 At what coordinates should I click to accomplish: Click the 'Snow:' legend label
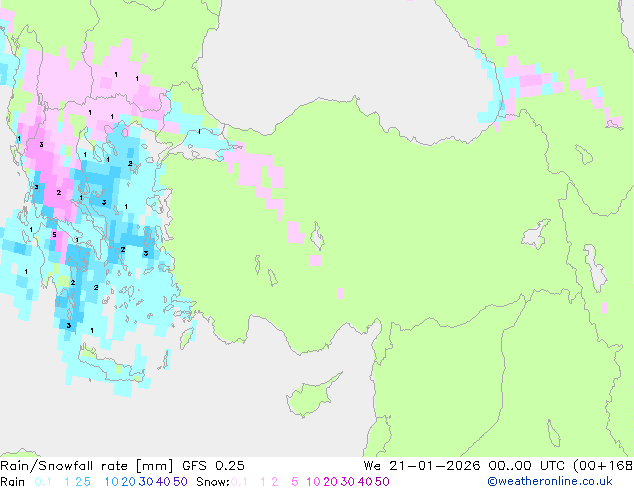(213, 482)
